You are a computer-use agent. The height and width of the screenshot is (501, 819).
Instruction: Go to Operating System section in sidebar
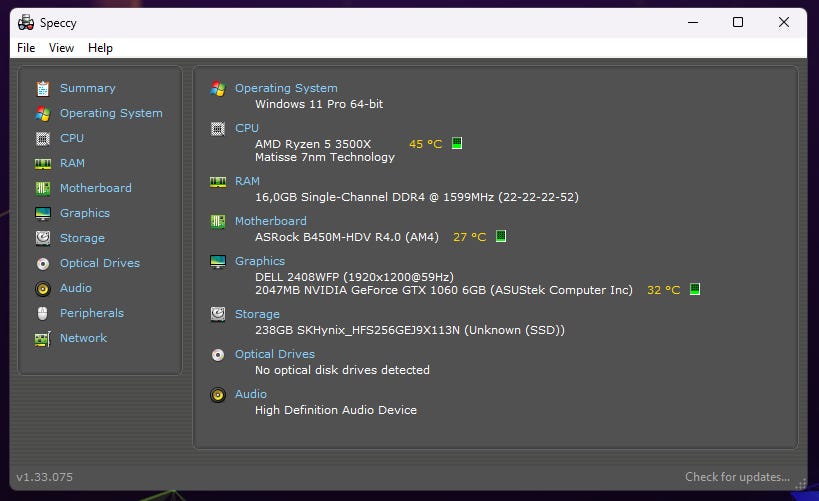pyautogui.click(x=111, y=113)
